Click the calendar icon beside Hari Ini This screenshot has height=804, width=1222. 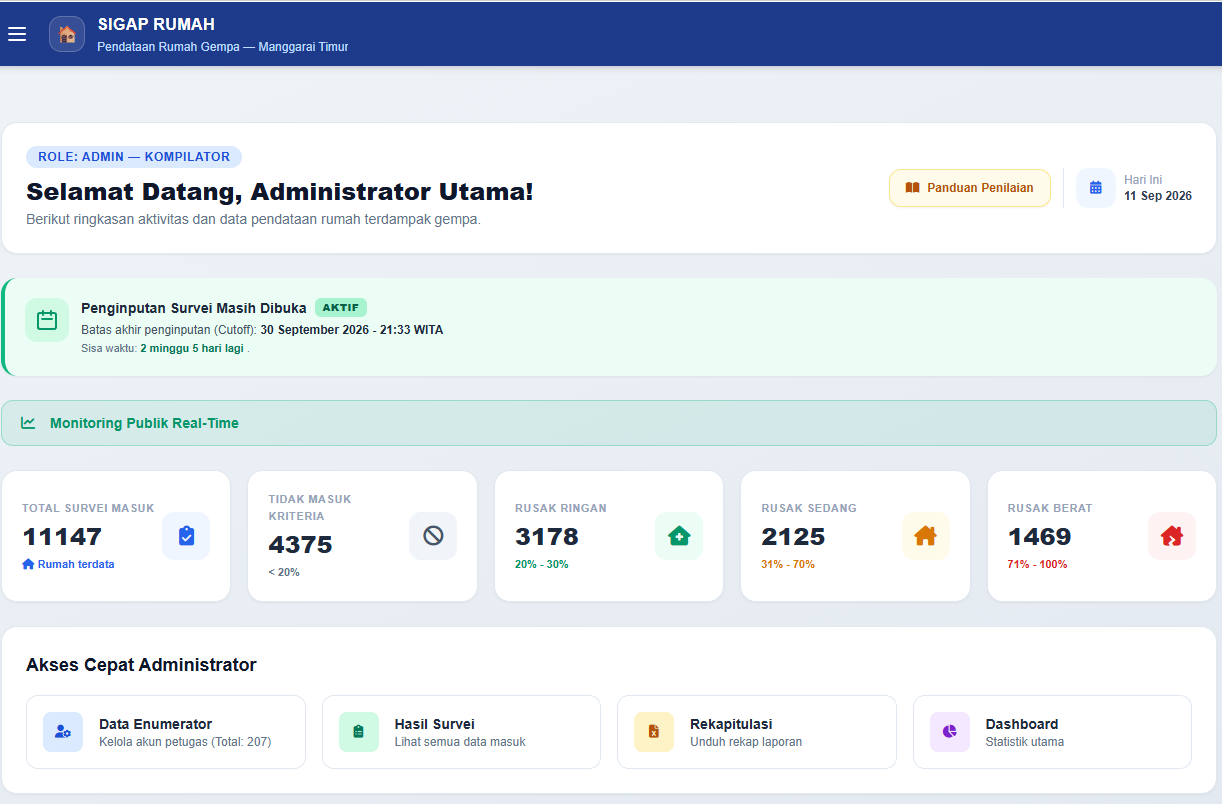[1096, 188]
